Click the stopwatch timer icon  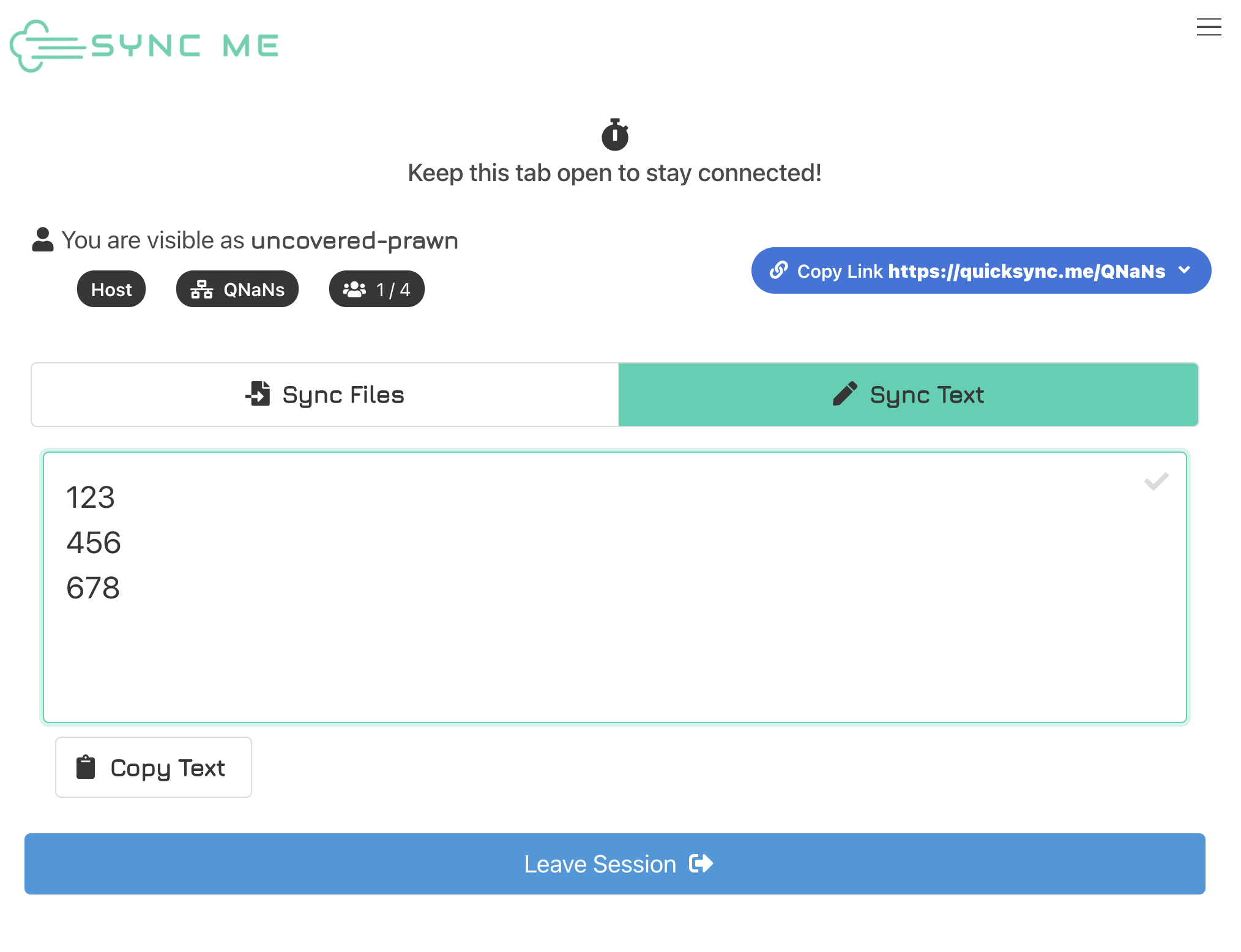coord(615,135)
